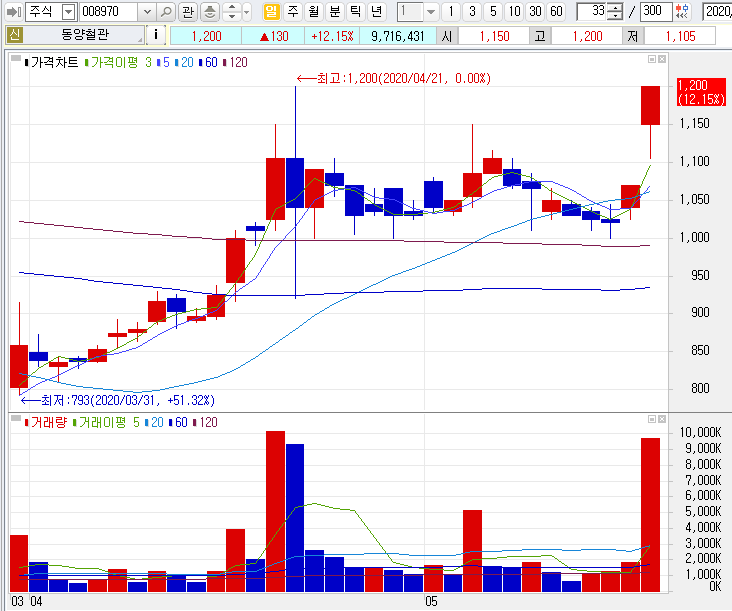Switch to 년 yearly chart period

click(x=376, y=11)
